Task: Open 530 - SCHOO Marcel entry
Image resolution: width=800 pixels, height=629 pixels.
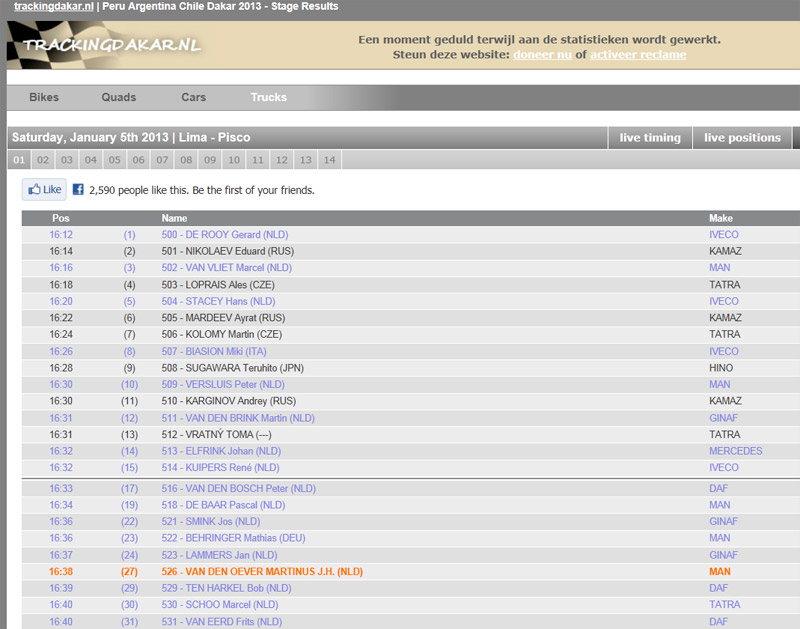Action: point(220,605)
